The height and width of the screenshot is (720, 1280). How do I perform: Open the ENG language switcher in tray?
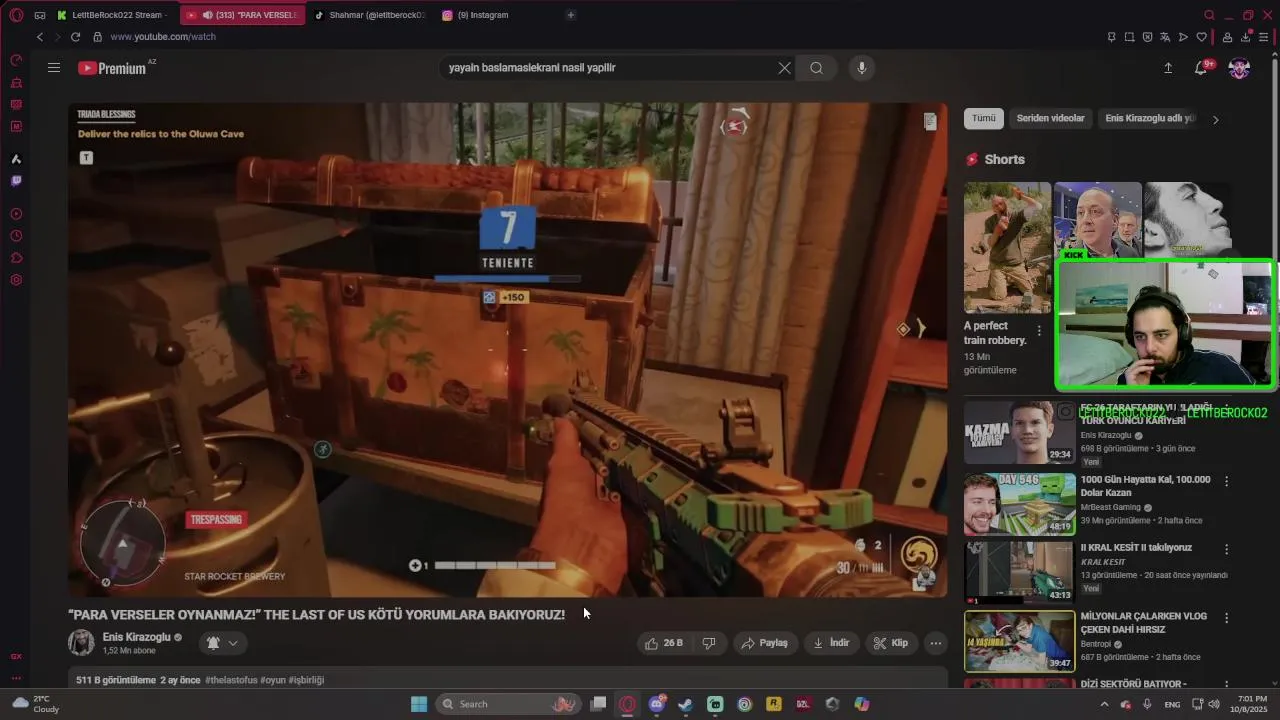pos(1172,704)
